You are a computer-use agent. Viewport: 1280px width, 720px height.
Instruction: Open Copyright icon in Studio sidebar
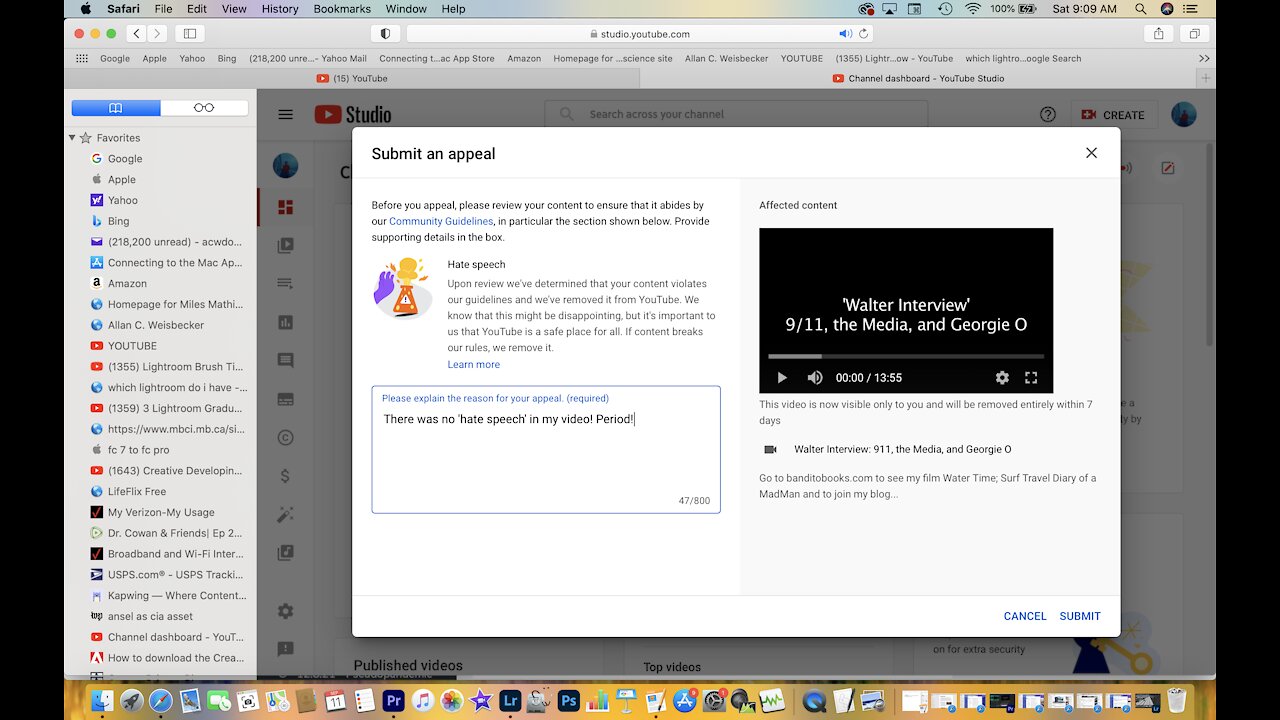click(286, 437)
